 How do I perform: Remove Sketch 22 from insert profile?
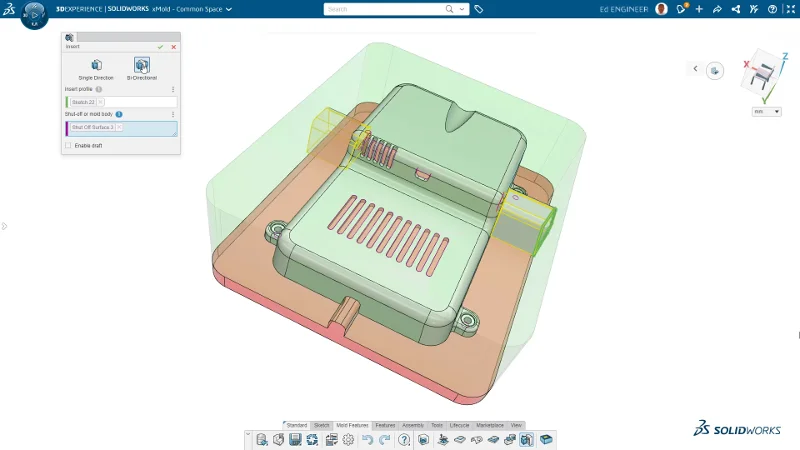101,102
